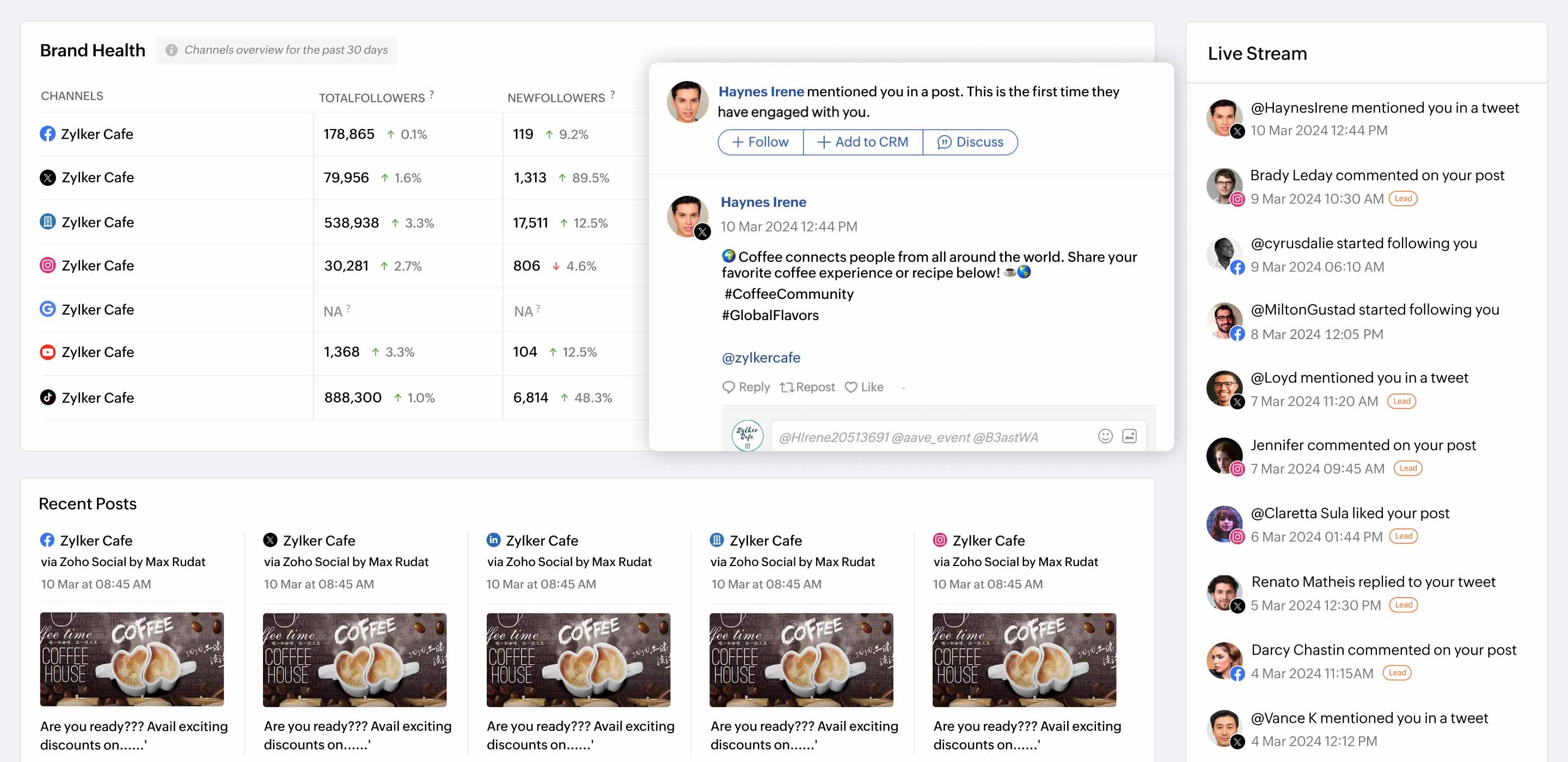Repost Haynes Irene's coffee post
This screenshot has width=1568, height=762.
click(x=807, y=387)
